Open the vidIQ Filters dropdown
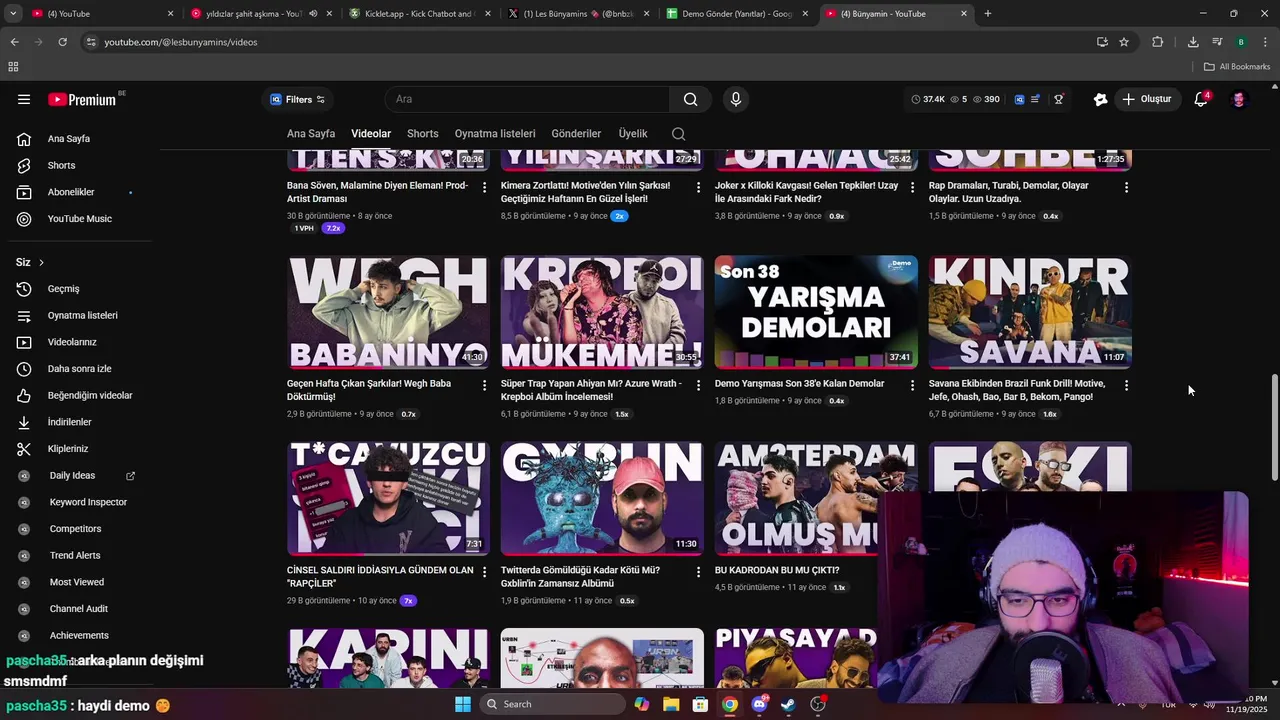This screenshot has height=720, width=1280. pos(298,99)
